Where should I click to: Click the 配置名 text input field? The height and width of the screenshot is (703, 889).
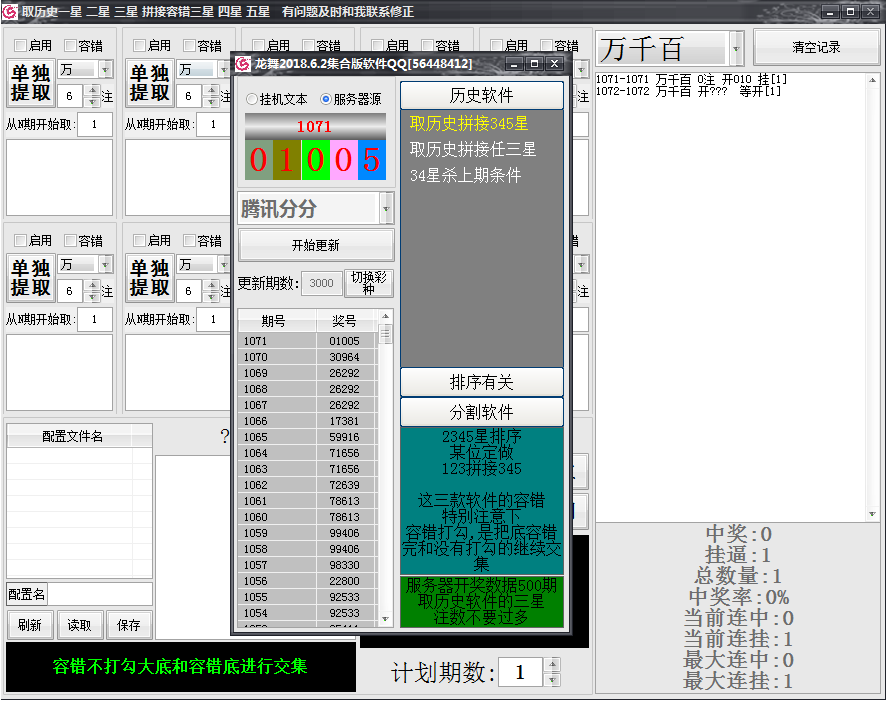click(100, 594)
